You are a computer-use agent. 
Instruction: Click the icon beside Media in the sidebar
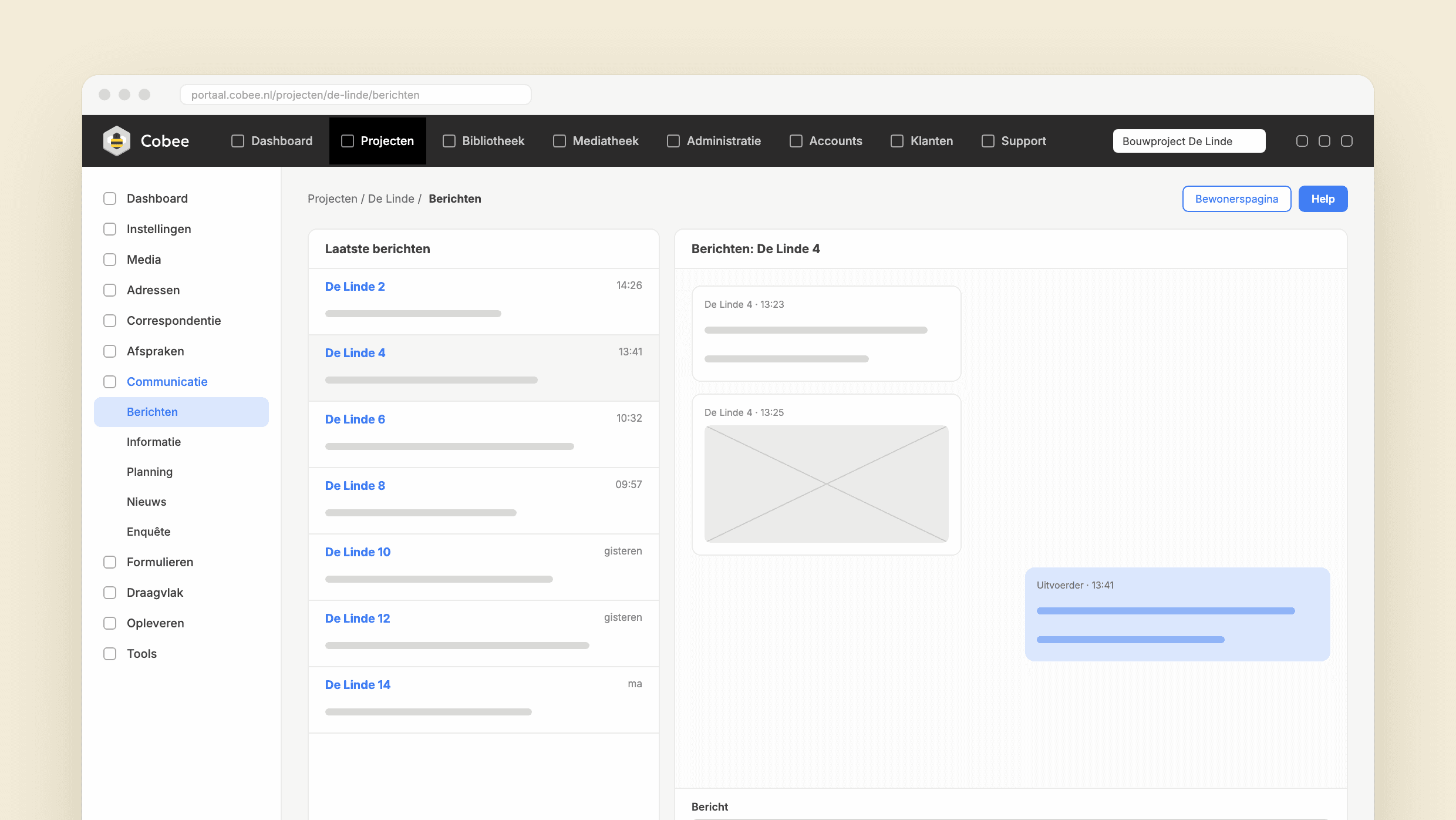pyautogui.click(x=110, y=260)
